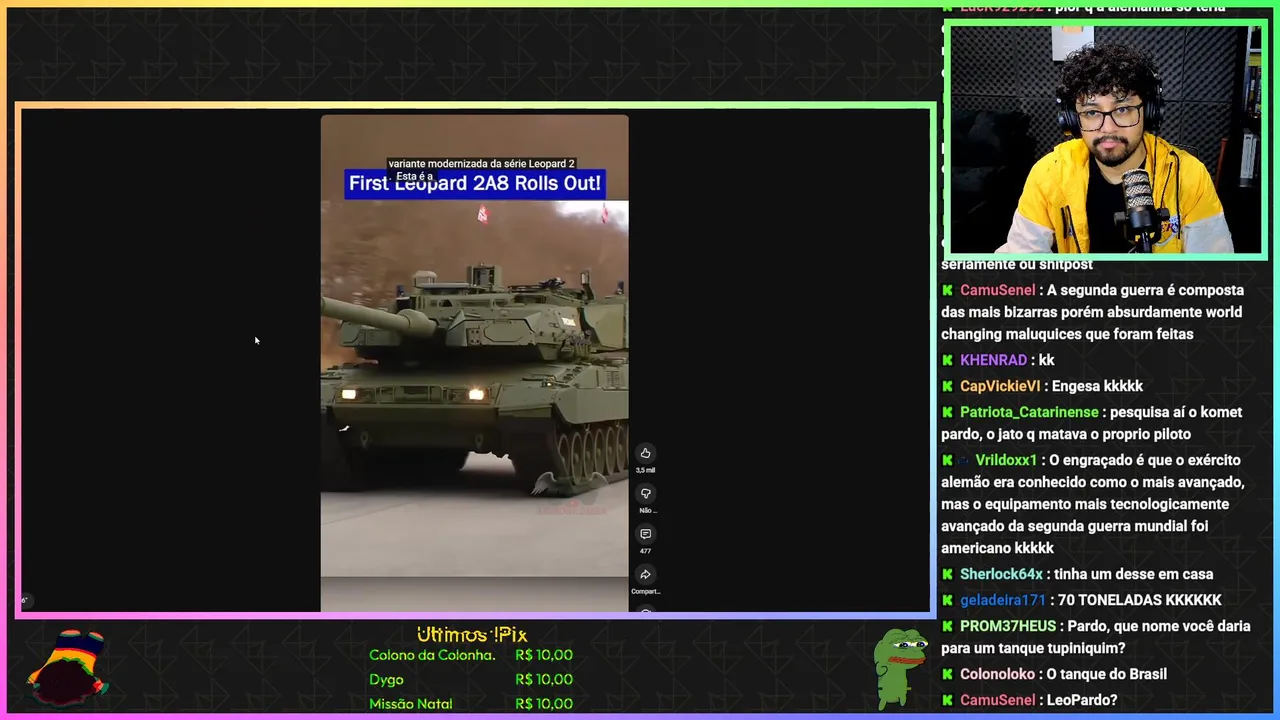The image size is (1280, 720).
Task: Click the R$ 10,00 amount beside Missão Natal
Action: (x=544, y=703)
